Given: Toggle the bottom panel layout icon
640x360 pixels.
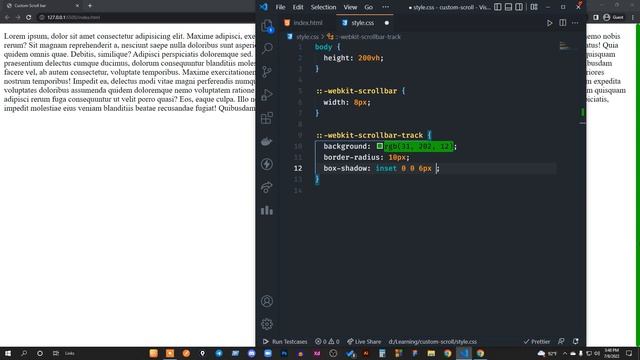Looking at the screenshot, I should tap(508, 7).
